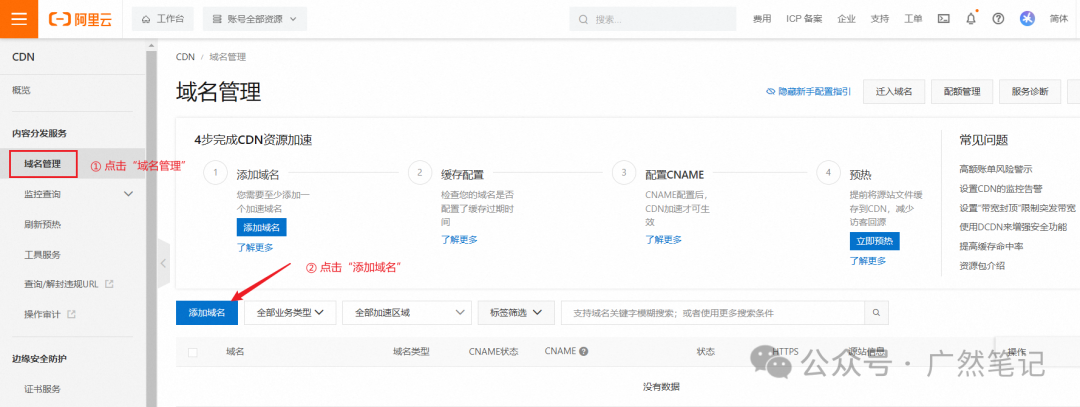Open the orange hamburger menu
Image resolution: width=1080 pixels, height=407 pixels.
[x=19, y=19]
